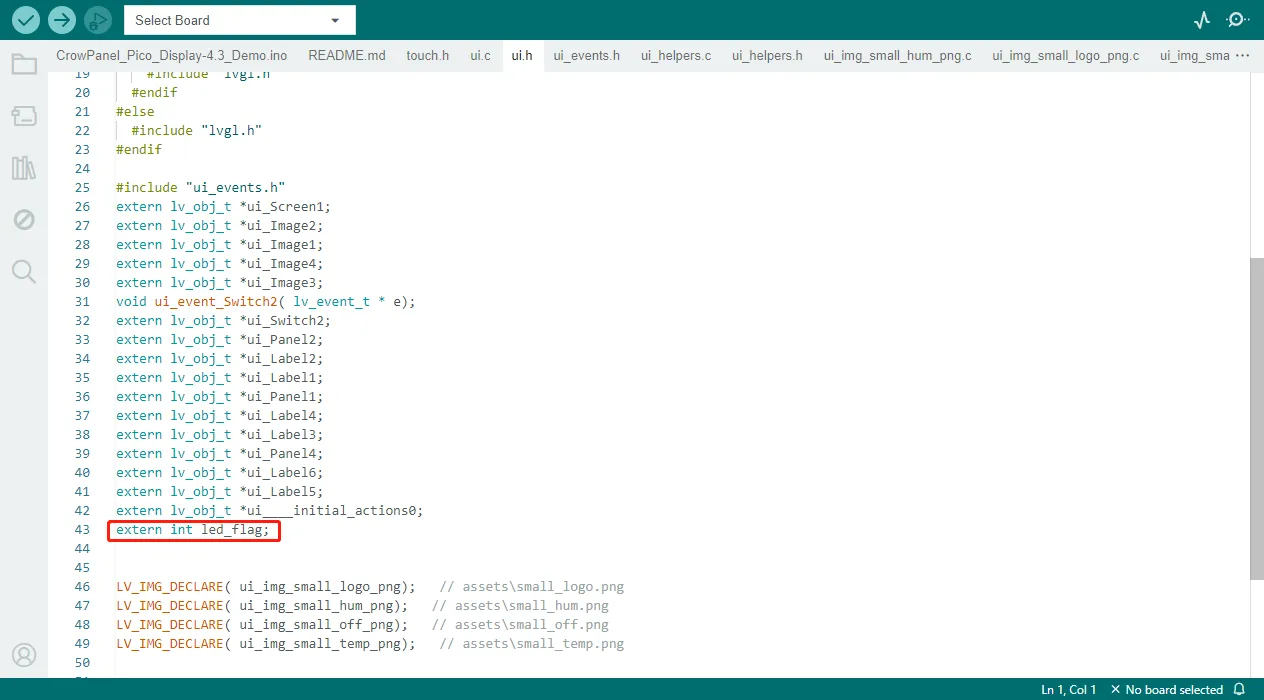The width and height of the screenshot is (1264, 700).
Task: Click comment '// assets\small_temp.png'
Action: coord(531,644)
